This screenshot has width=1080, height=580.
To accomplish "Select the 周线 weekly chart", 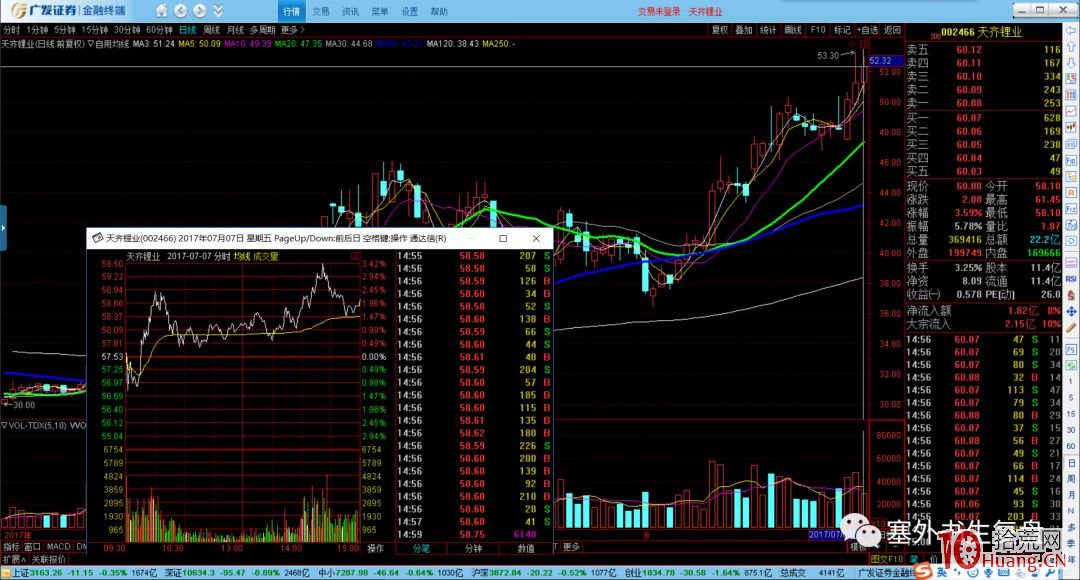I will click(x=211, y=30).
